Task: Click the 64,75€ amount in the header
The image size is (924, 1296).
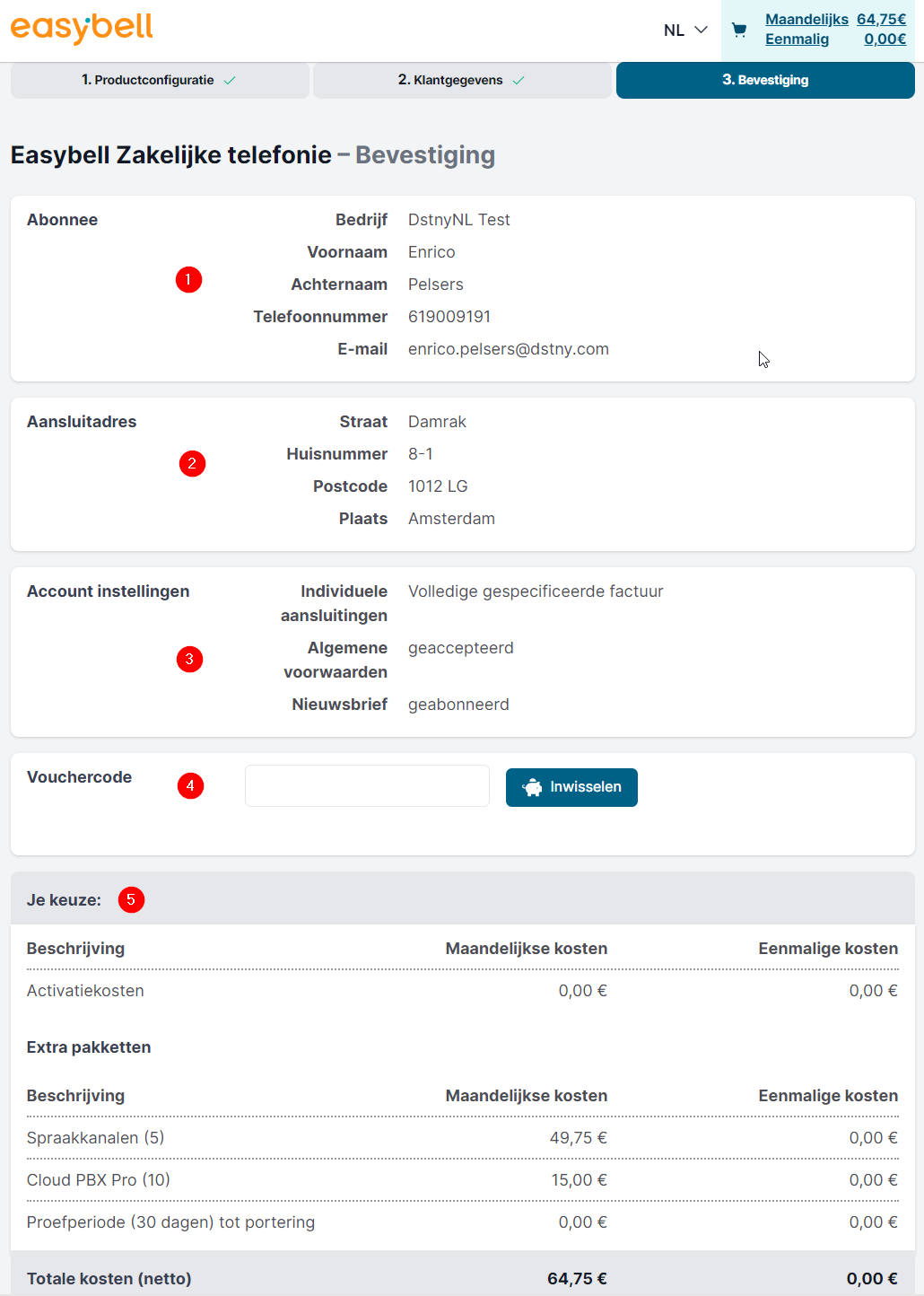Action: [x=881, y=20]
